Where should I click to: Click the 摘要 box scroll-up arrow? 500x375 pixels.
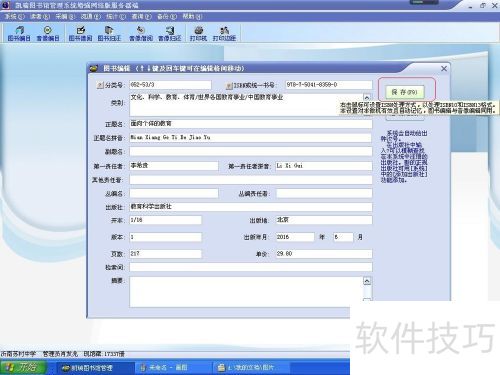pos(367,281)
